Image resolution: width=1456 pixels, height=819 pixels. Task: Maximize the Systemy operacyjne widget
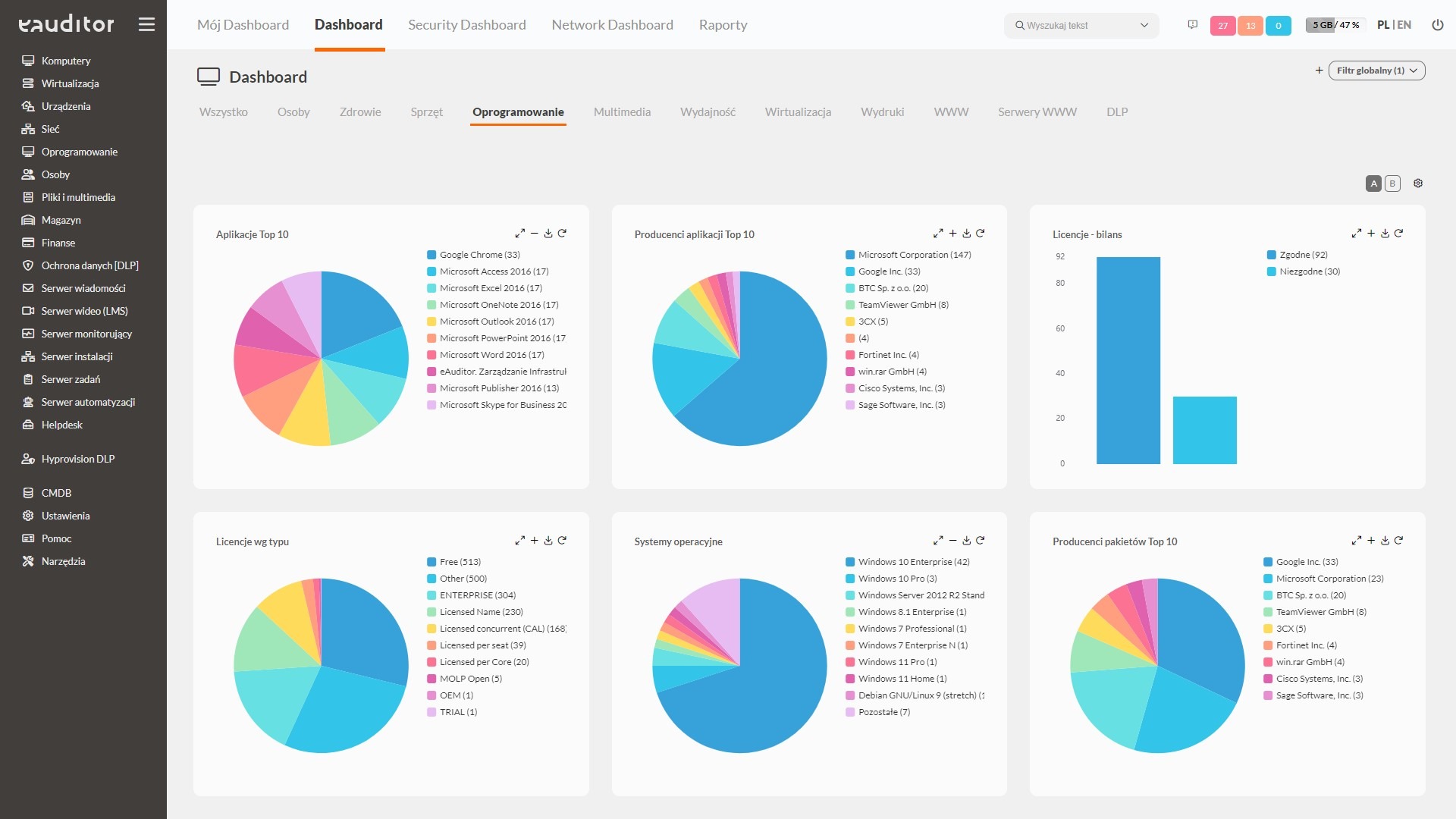click(938, 541)
